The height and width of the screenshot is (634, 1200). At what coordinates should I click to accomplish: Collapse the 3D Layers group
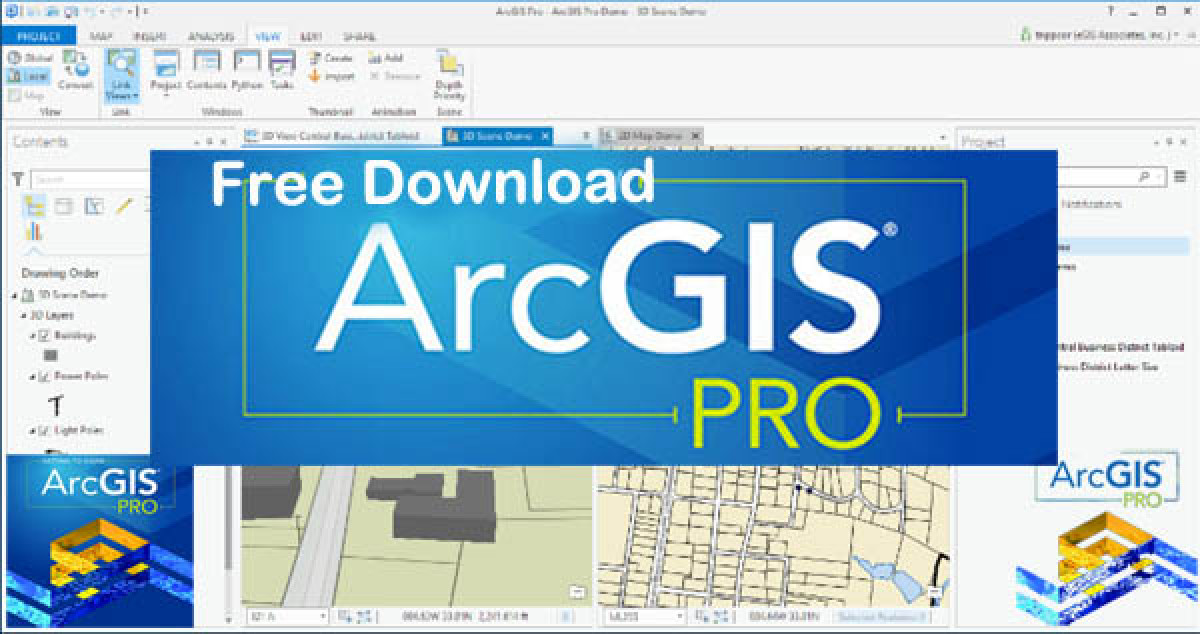tap(23, 316)
